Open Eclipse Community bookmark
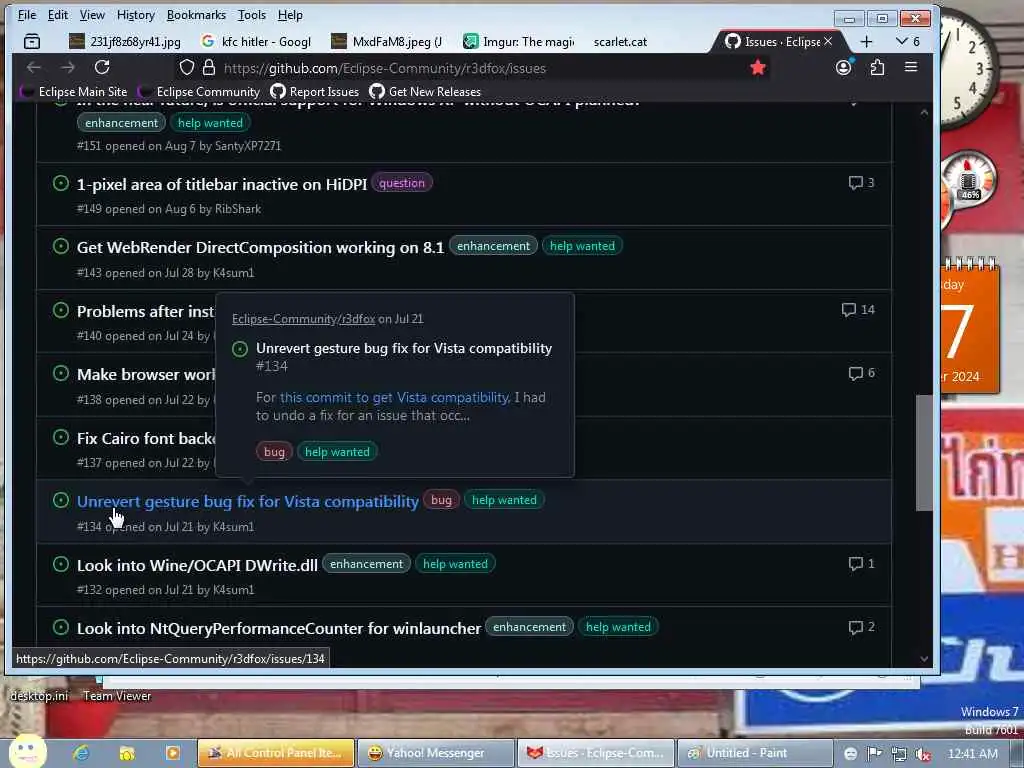 (200, 92)
